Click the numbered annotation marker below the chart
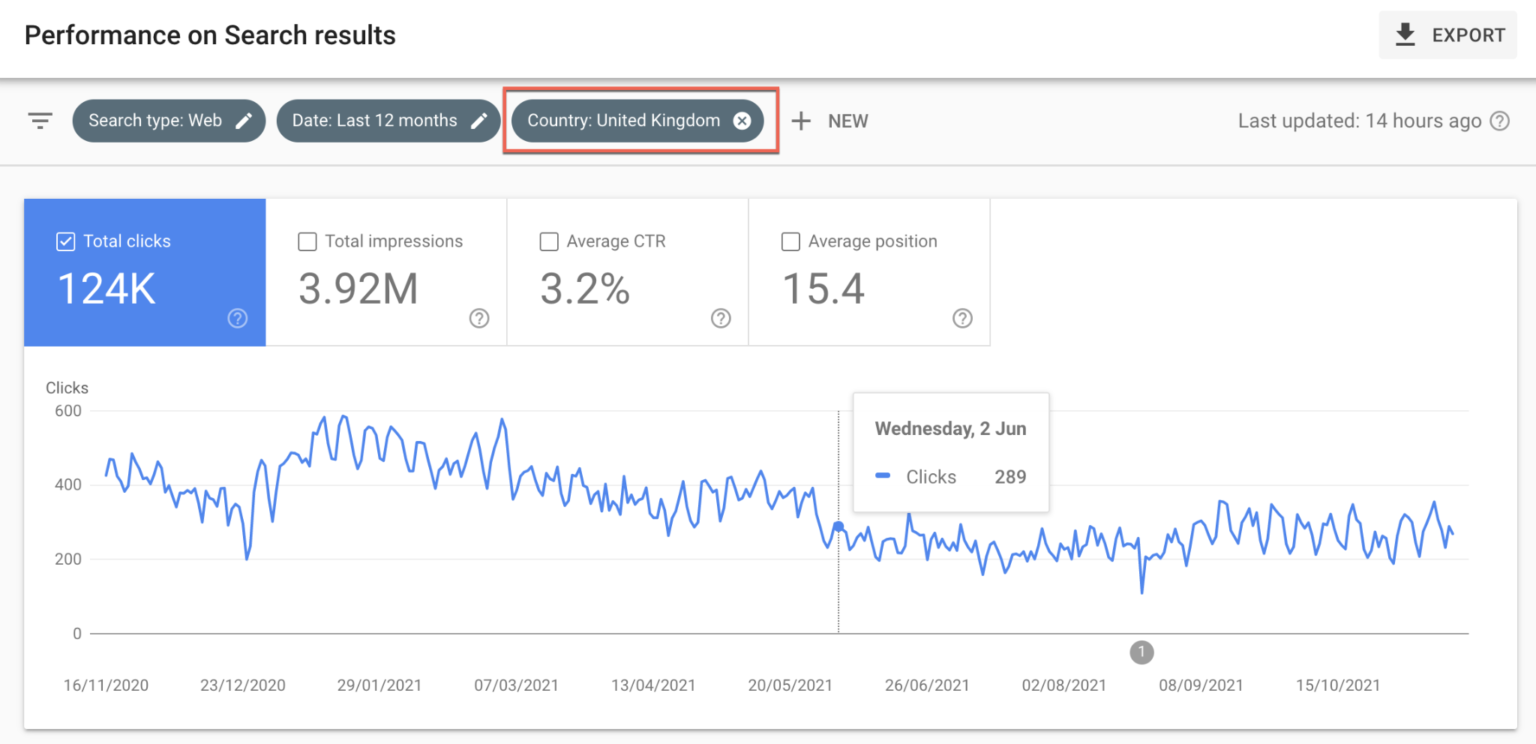Screen dimensions: 1536x744 1141,652
